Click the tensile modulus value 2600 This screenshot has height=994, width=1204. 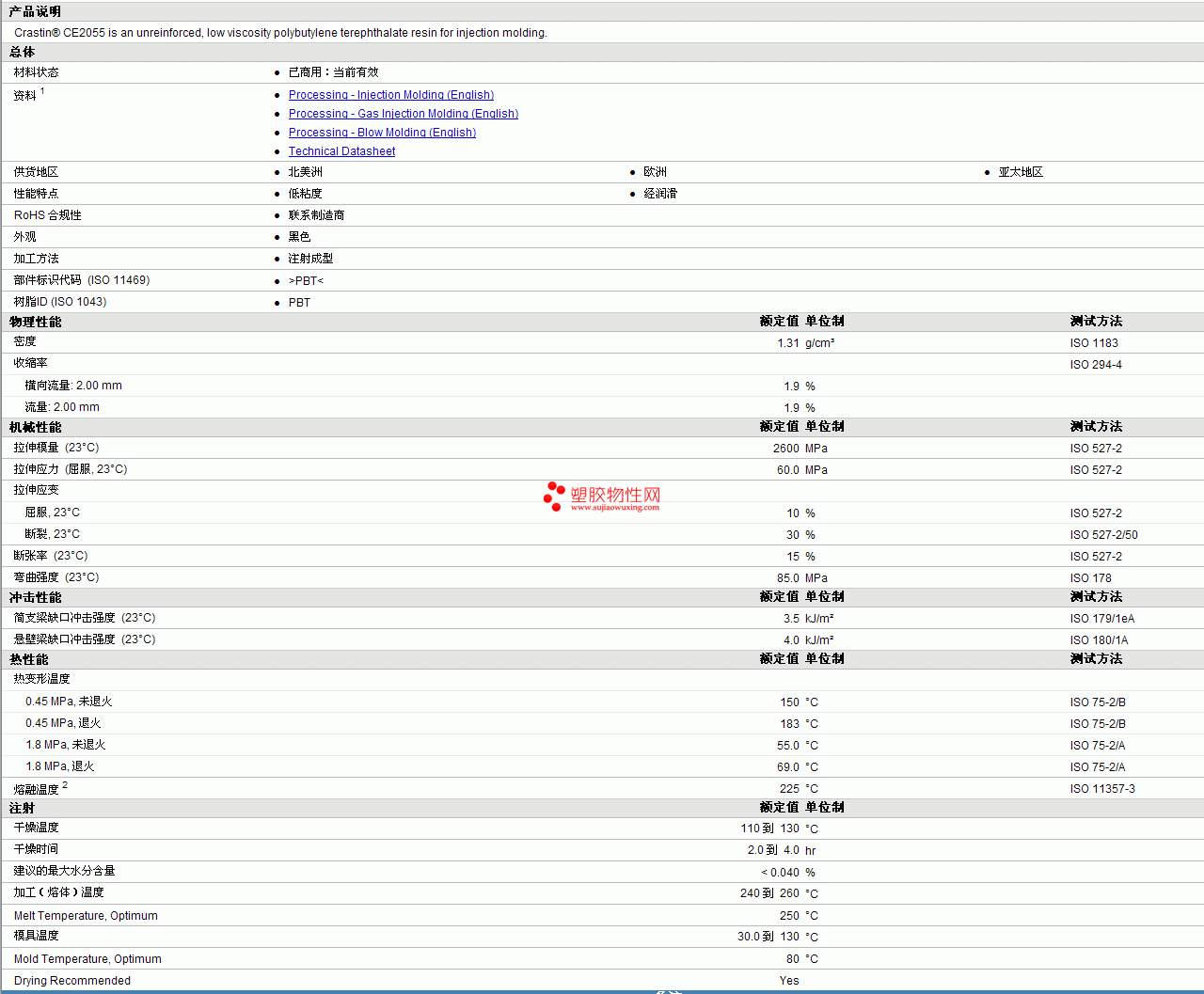786,449
